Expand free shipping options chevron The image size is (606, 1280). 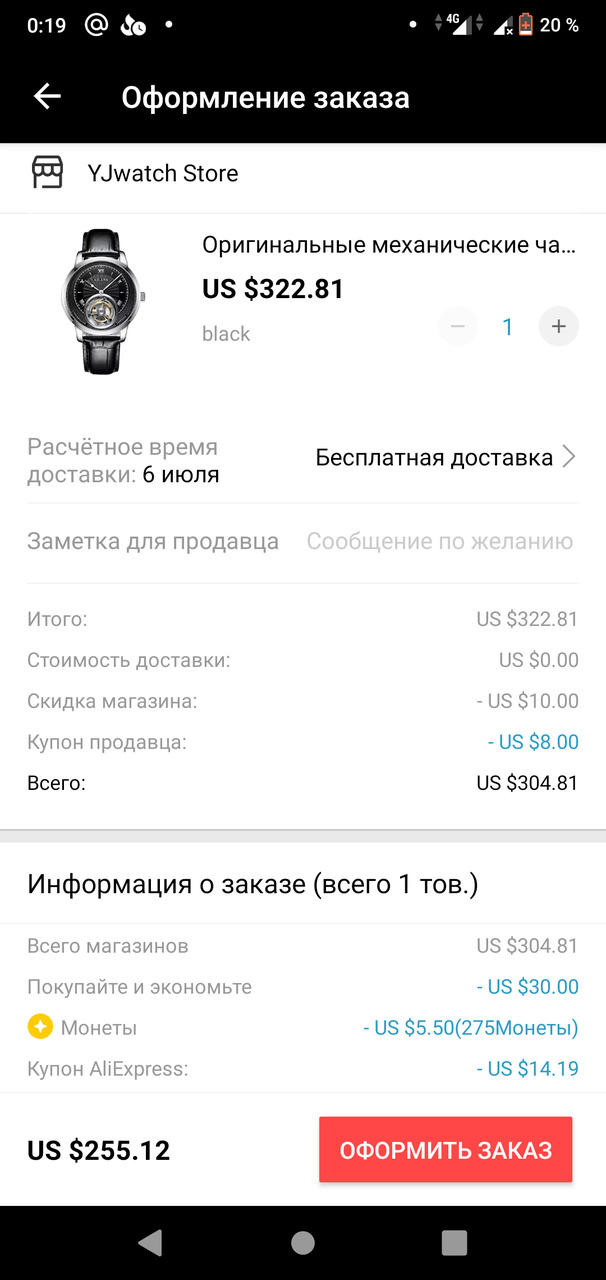pyautogui.click(x=569, y=458)
